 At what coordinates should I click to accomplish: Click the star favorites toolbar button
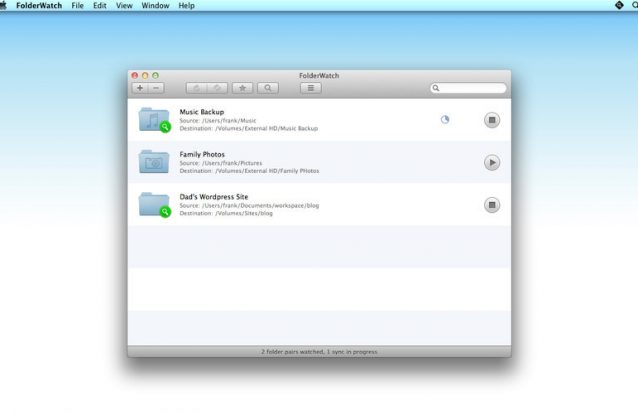coord(242,88)
